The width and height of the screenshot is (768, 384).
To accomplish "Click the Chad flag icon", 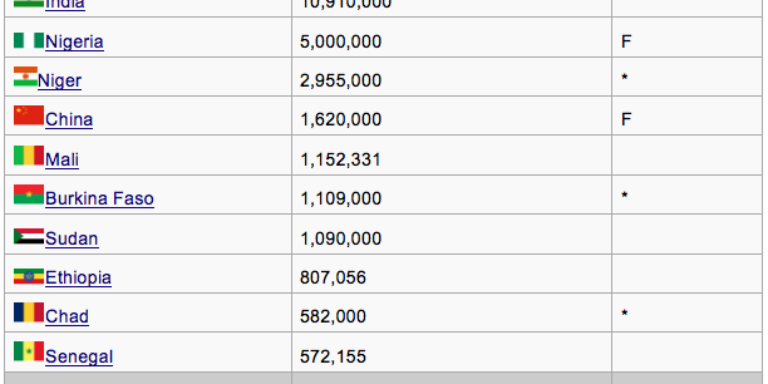I will click(29, 312).
